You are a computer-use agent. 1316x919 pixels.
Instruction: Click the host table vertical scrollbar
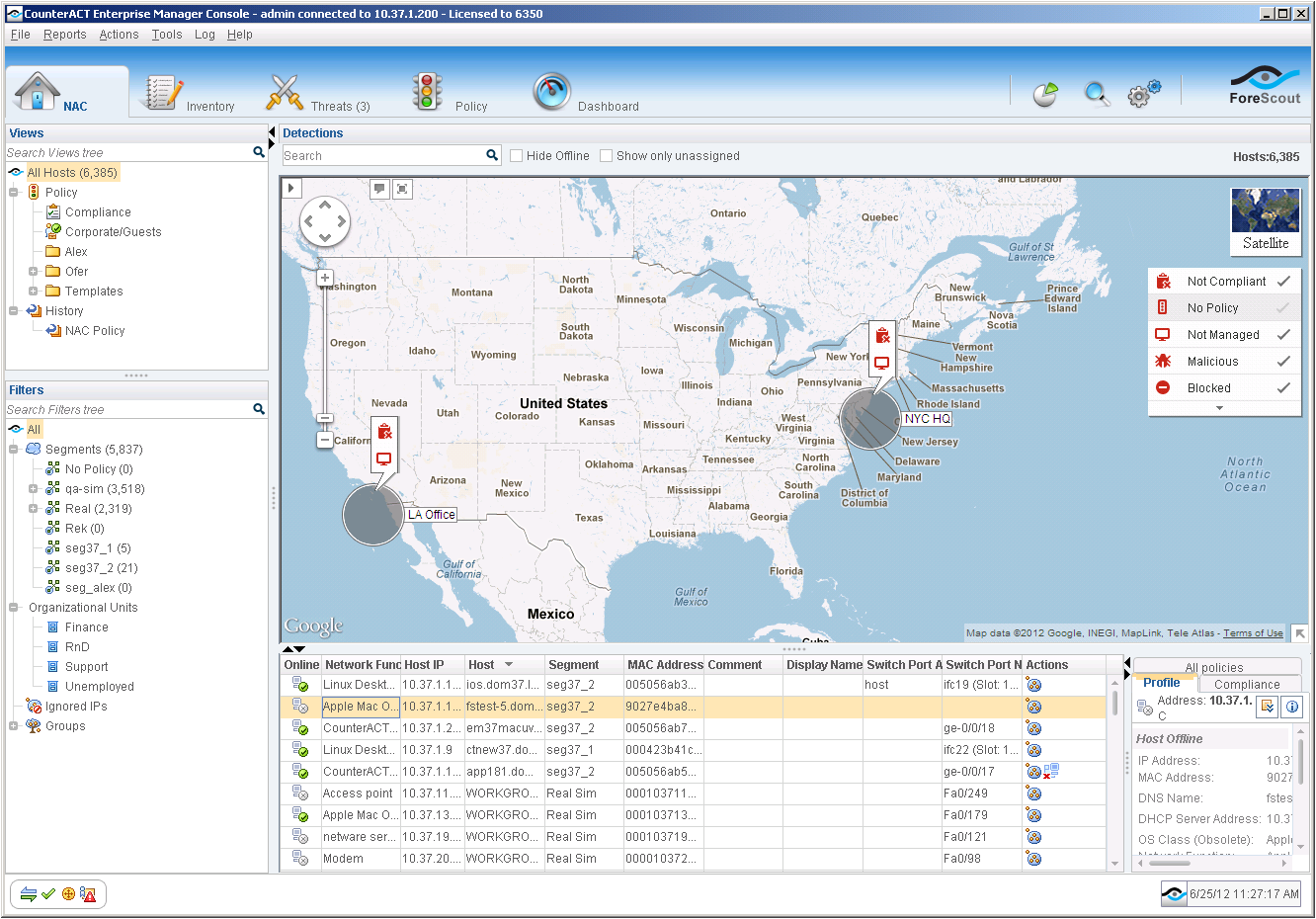[1115, 703]
